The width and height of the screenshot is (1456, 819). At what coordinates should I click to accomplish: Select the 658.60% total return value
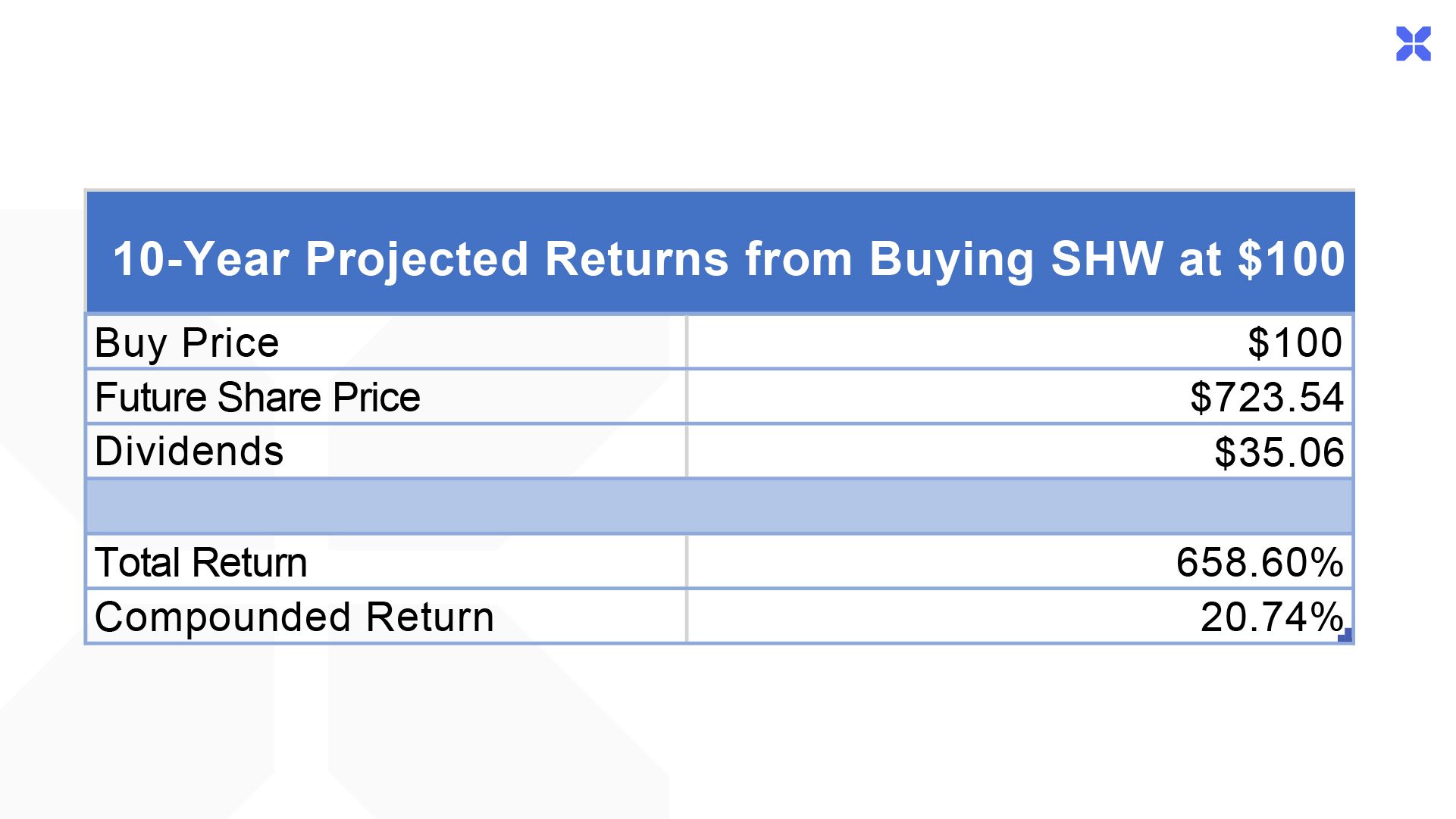pyautogui.click(x=1260, y=562)
